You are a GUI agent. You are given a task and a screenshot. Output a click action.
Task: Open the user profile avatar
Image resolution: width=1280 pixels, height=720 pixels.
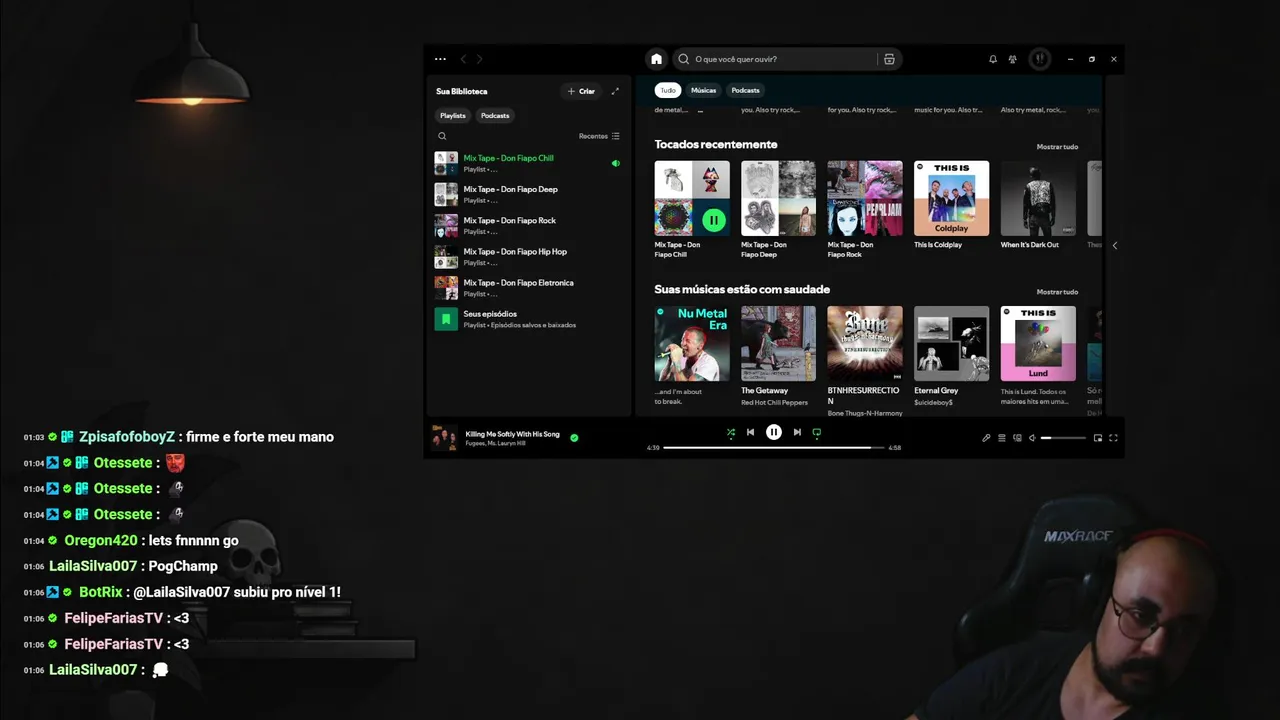click(1040, 59)
